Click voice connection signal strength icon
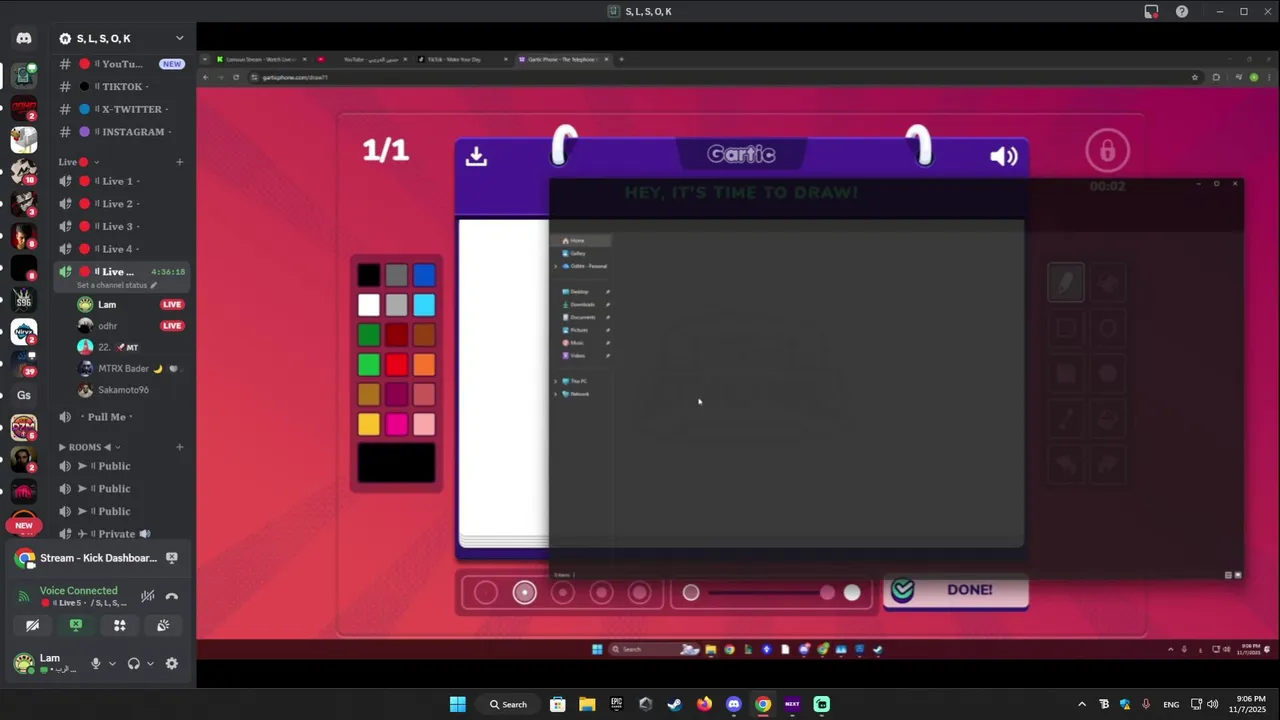This screenshot has height=720, width=1280. pos(24,596)
